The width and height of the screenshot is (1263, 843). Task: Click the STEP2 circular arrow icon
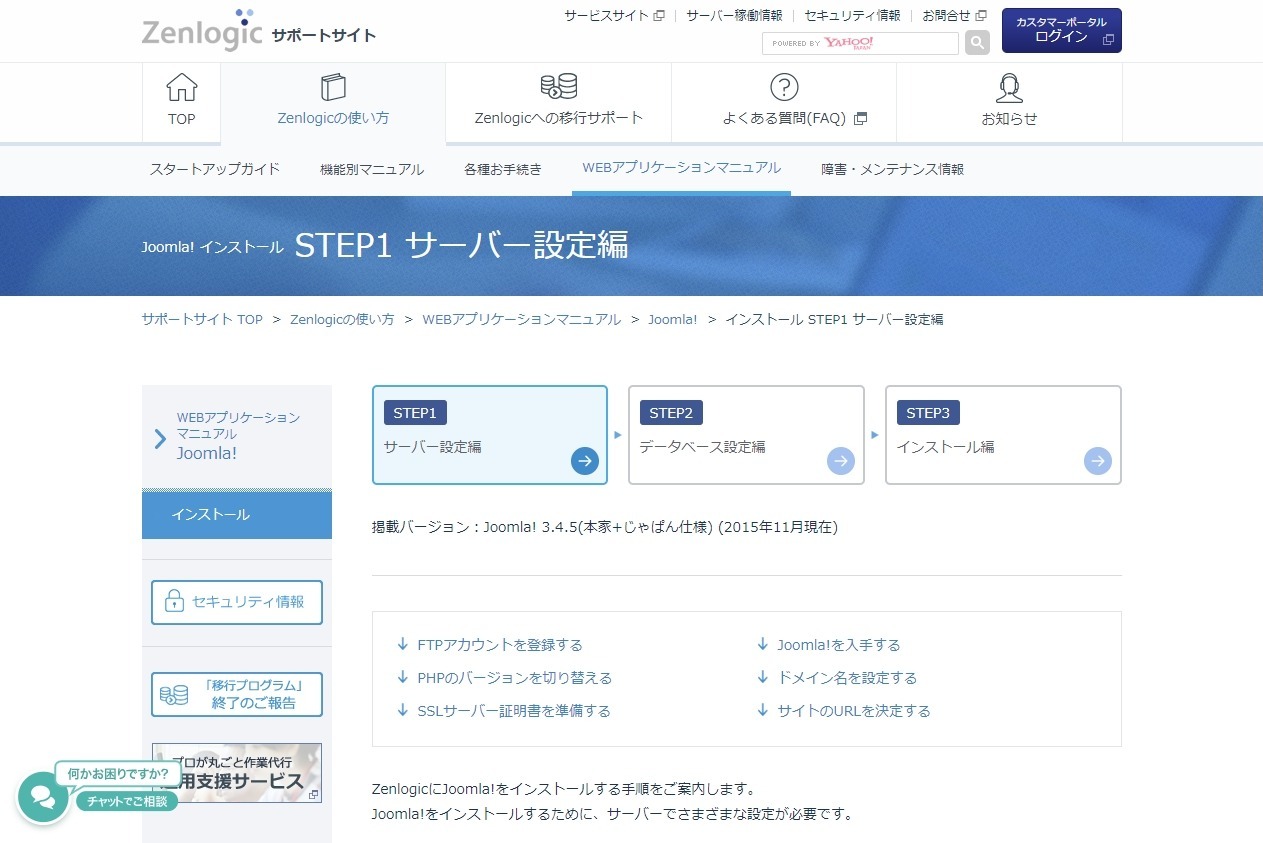[841, 461]
